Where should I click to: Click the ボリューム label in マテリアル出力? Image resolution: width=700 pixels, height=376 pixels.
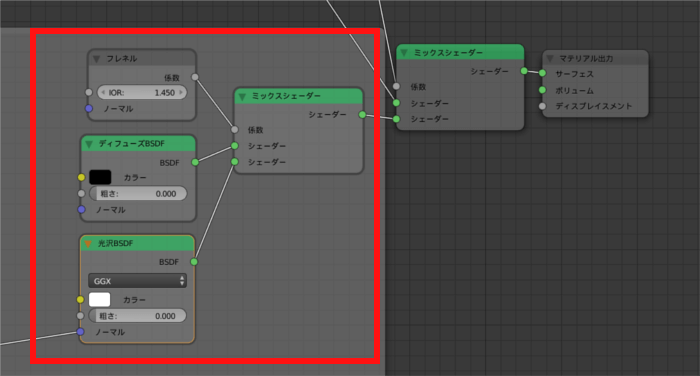pos(575,91)
